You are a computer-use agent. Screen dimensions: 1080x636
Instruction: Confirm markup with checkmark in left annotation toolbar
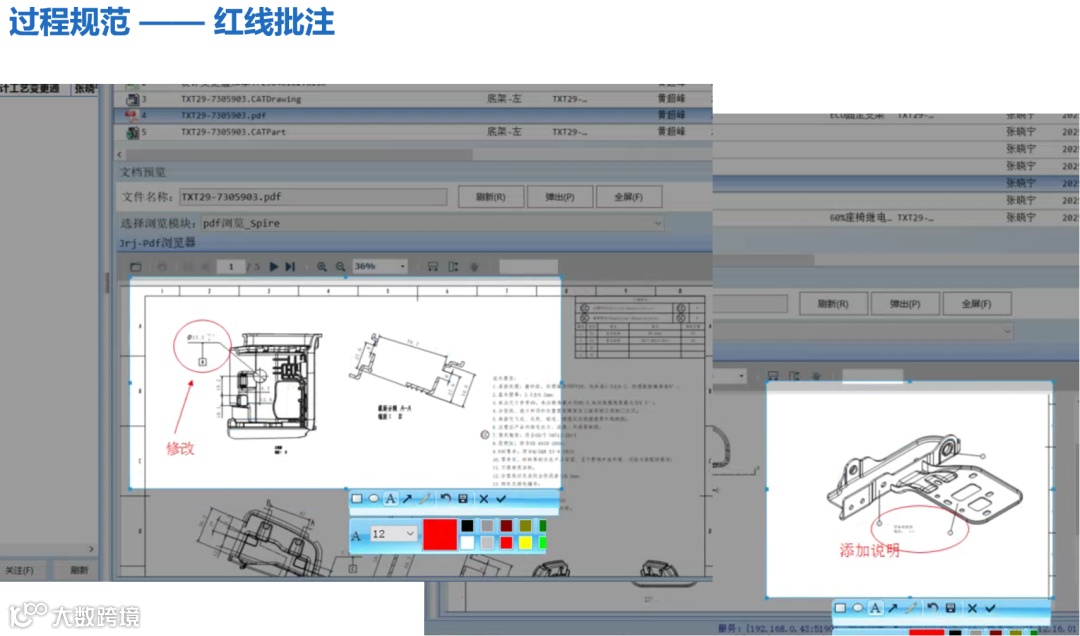[501, 498]
